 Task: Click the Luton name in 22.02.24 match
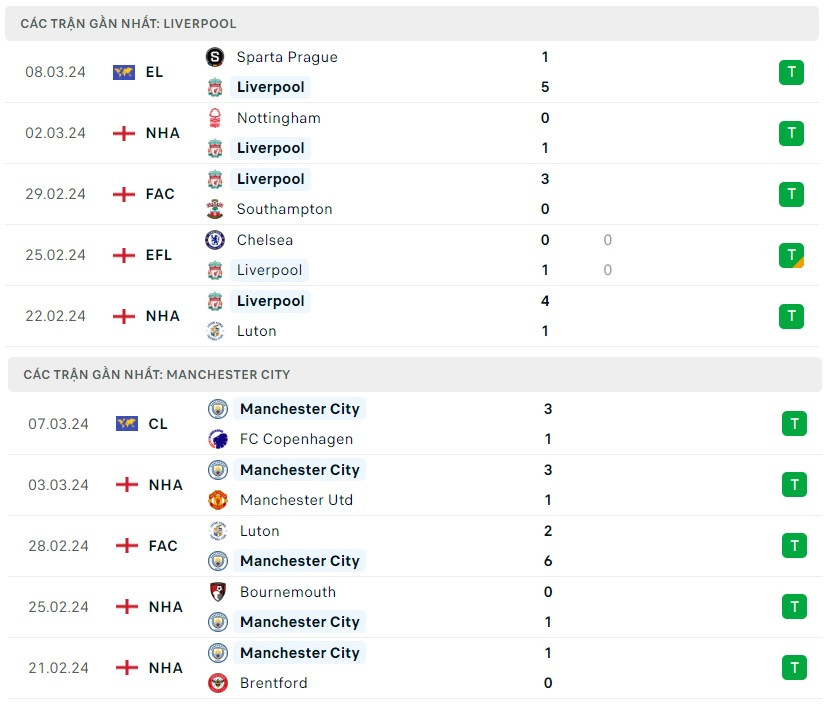coord(256,331)
